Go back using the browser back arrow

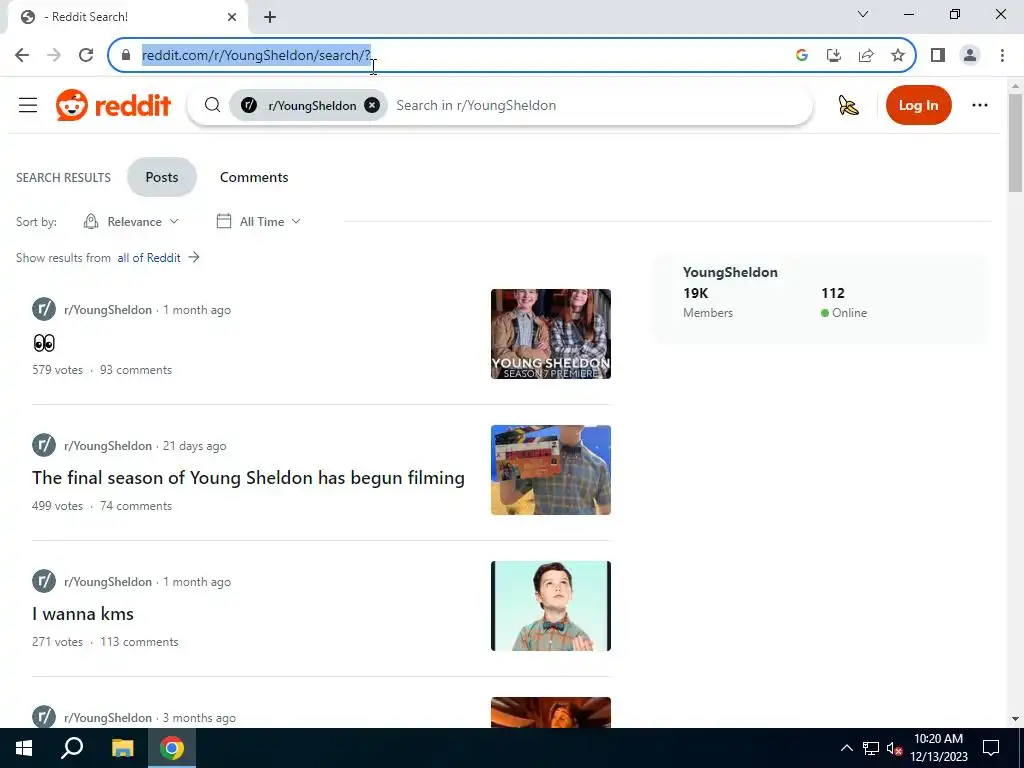[22, 55]
